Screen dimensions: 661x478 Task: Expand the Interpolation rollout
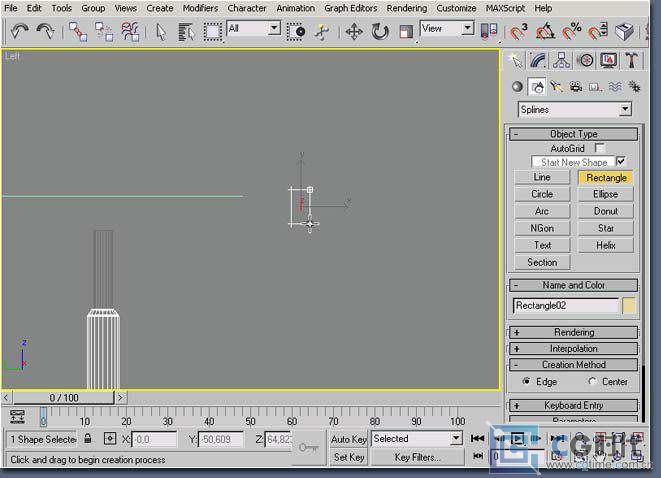[573, 349]
